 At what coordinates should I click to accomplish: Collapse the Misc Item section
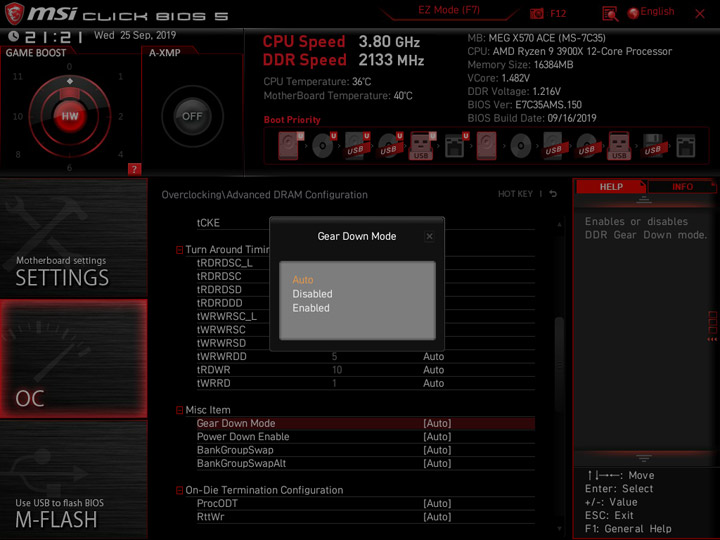click(x=180, y=410)
